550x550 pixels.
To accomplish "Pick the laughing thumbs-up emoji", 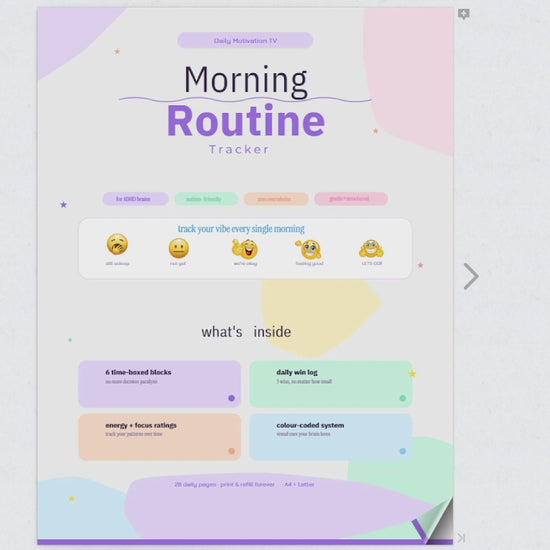I will click(x=245, y=249).
